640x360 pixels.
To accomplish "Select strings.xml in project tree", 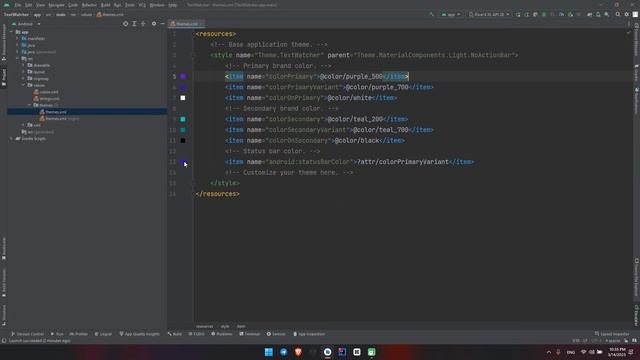I will coord(47,98).
